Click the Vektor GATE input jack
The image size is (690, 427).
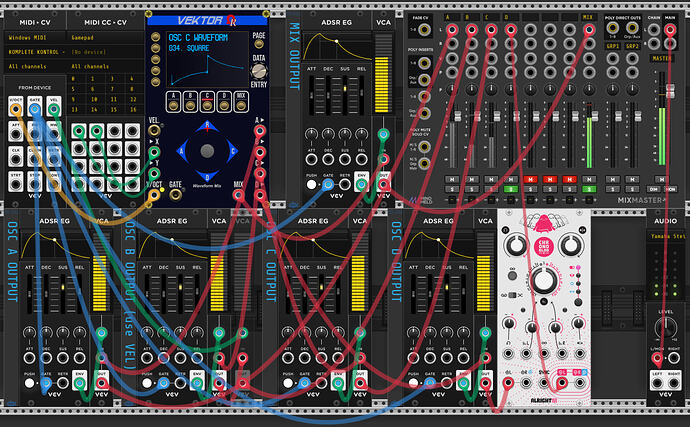point(175,194)
